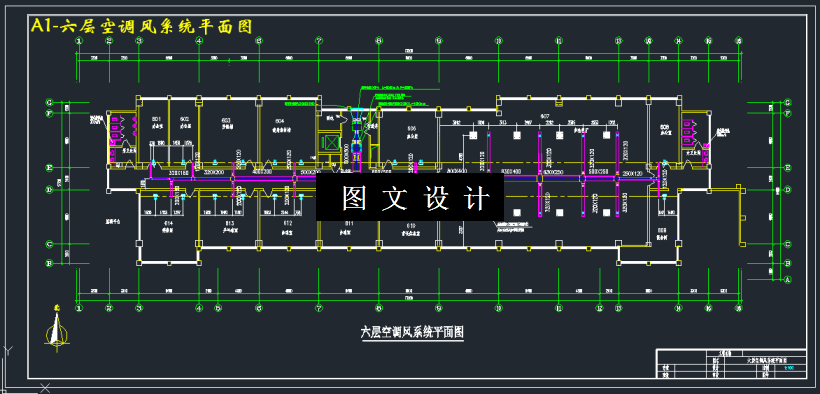Select the green elevator shaft symbol
Image resolution: width=820 pixels, height=394 pixels.
(332, 142)
